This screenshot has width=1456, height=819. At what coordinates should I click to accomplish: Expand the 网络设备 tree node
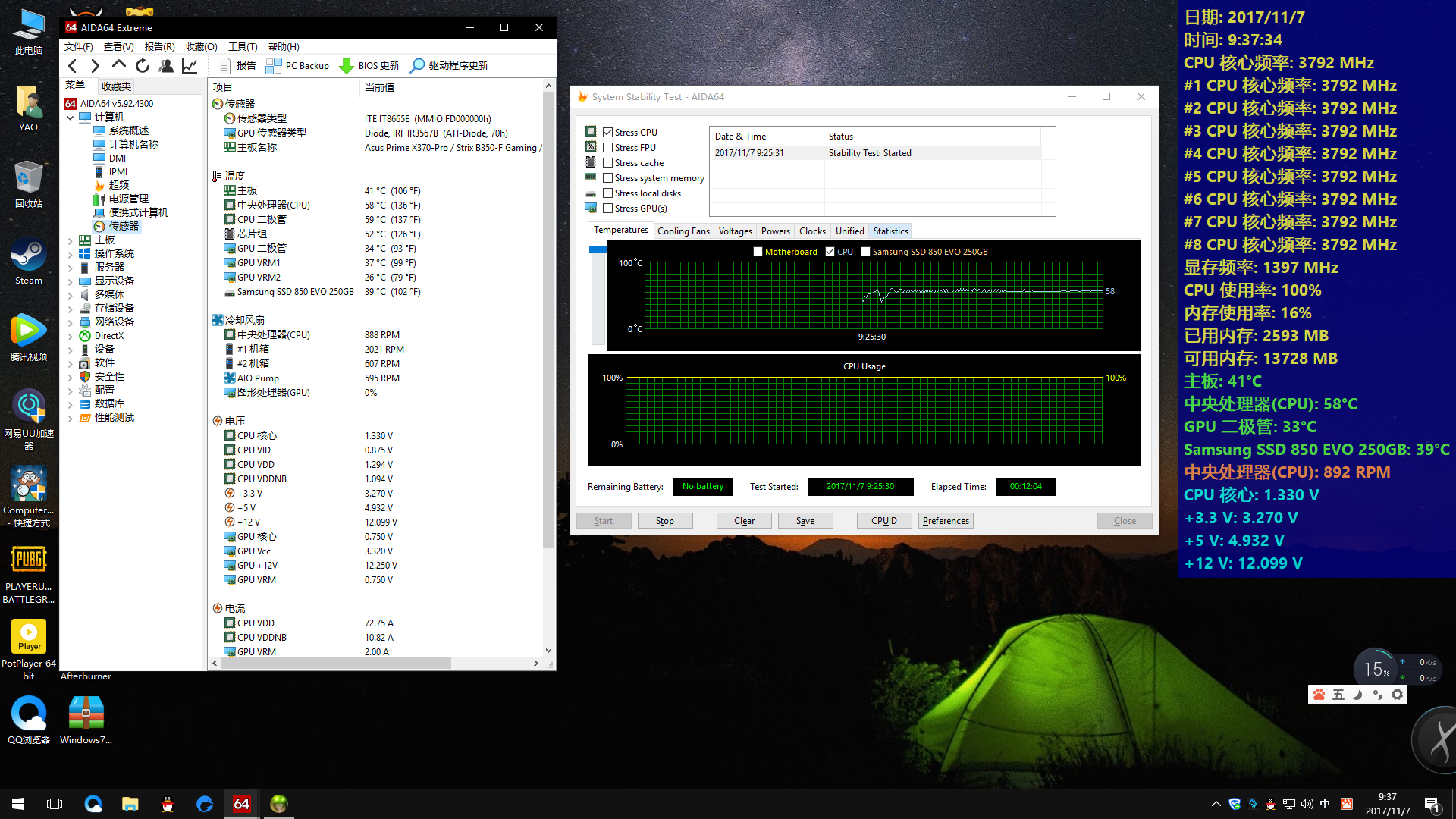71,322
